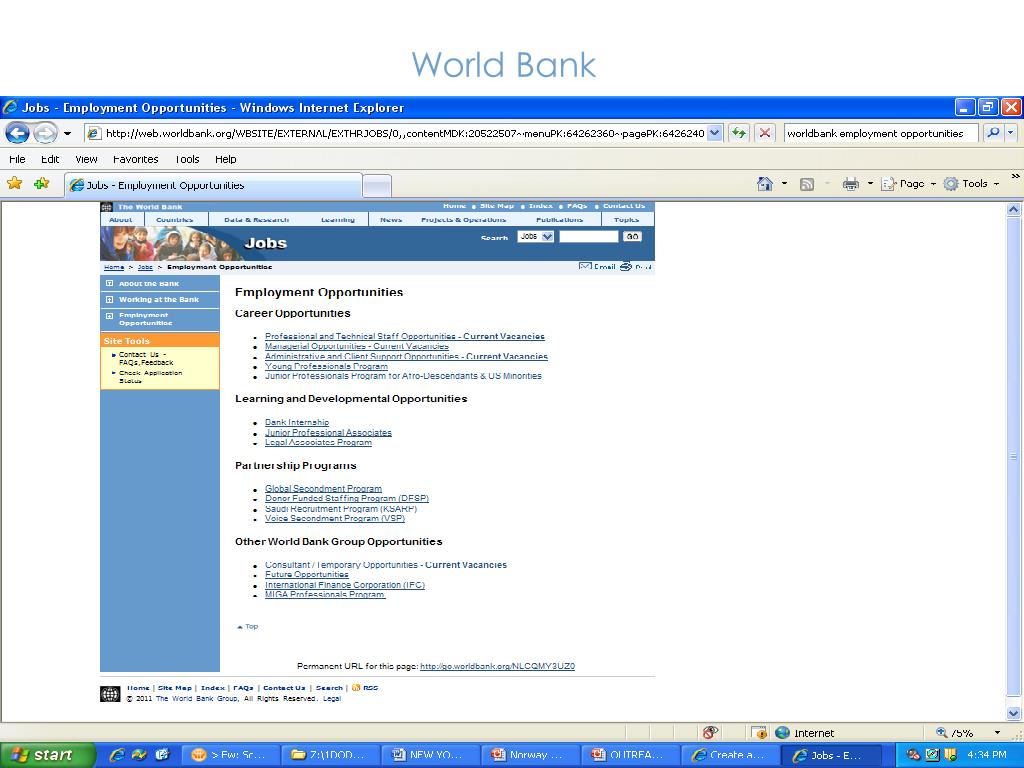Click the Print toolbar icon
This screenshot has height=768, width=1024.
(850, 184)
